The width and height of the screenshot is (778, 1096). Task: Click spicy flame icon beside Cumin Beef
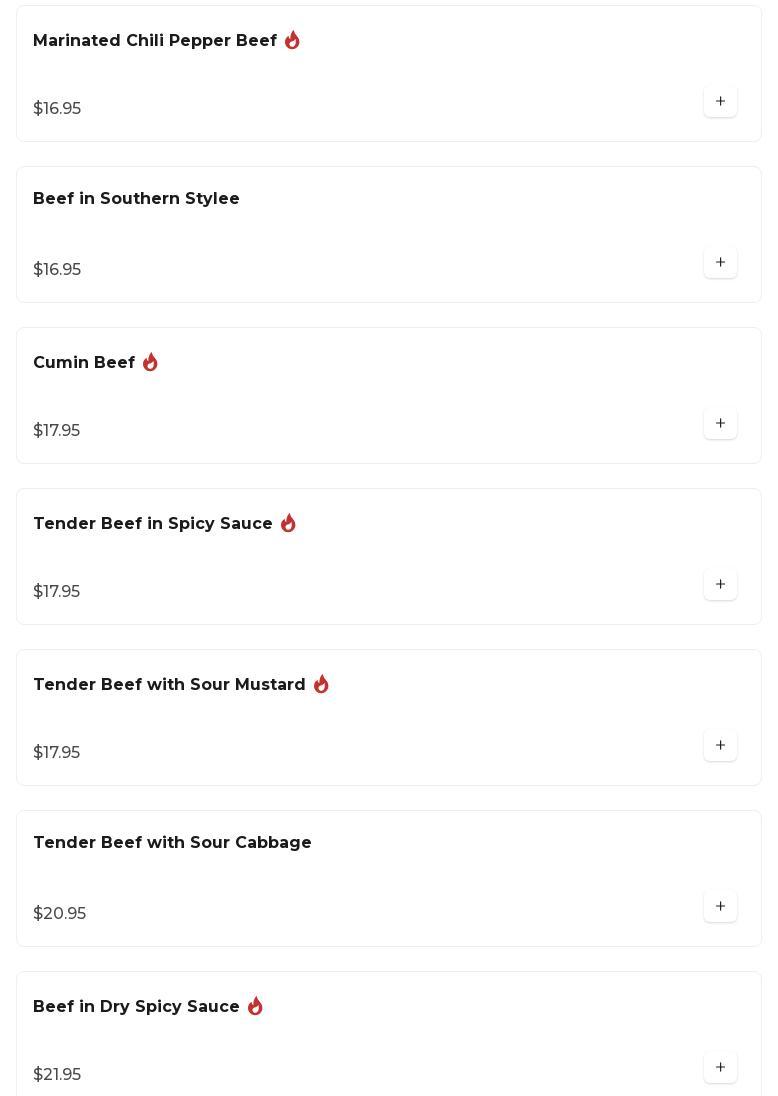point(150,362)
